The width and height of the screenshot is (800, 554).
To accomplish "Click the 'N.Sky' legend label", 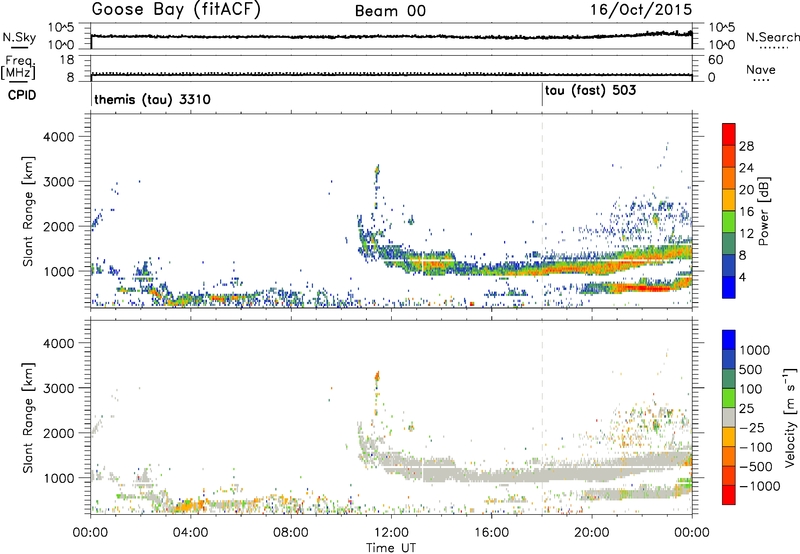I will [x=19, y=37].
